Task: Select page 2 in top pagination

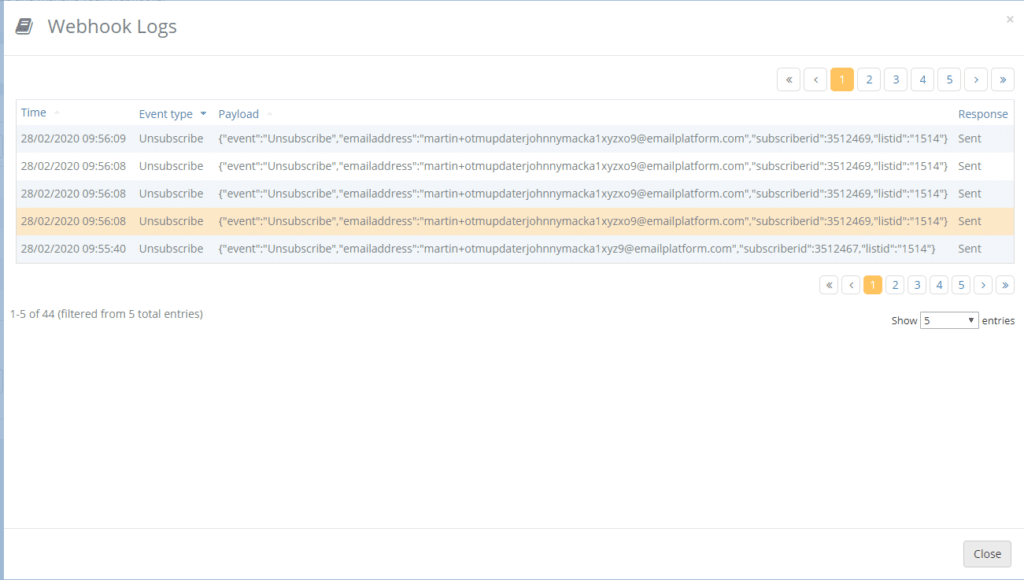Action: tap(869, 80)
